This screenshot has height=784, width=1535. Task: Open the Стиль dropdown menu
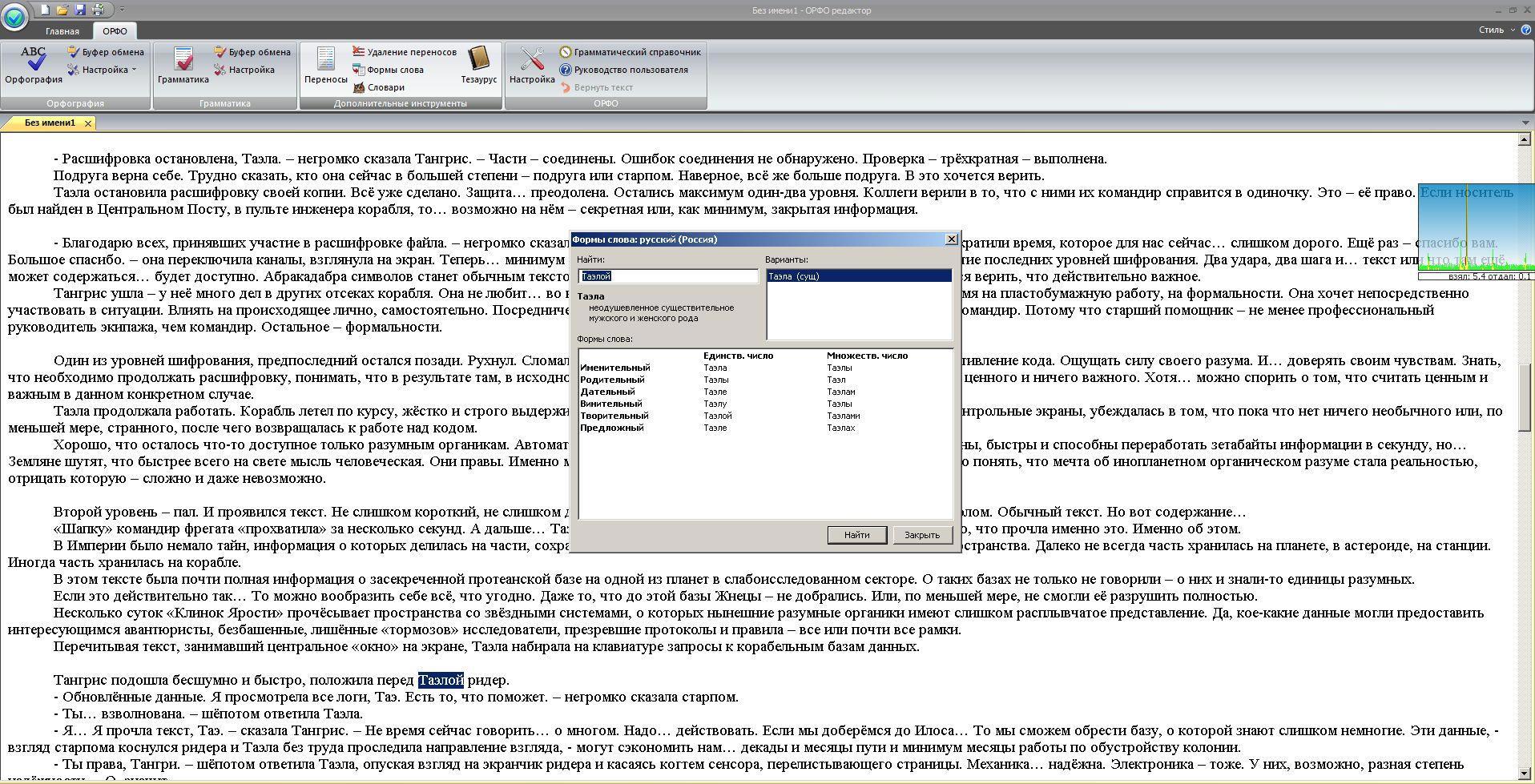(1495, 30)
